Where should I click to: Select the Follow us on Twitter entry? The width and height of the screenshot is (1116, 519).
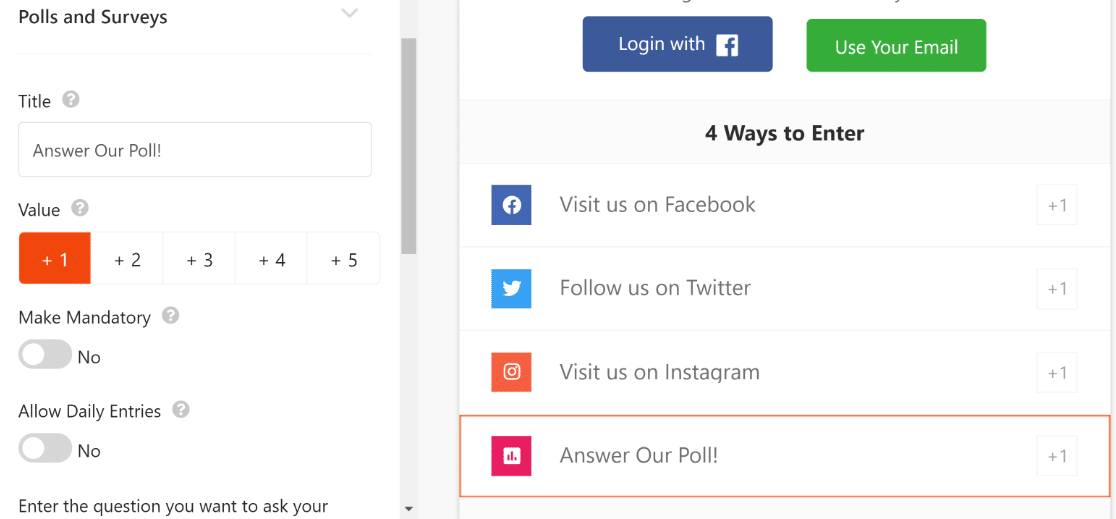tap(785, 288)
